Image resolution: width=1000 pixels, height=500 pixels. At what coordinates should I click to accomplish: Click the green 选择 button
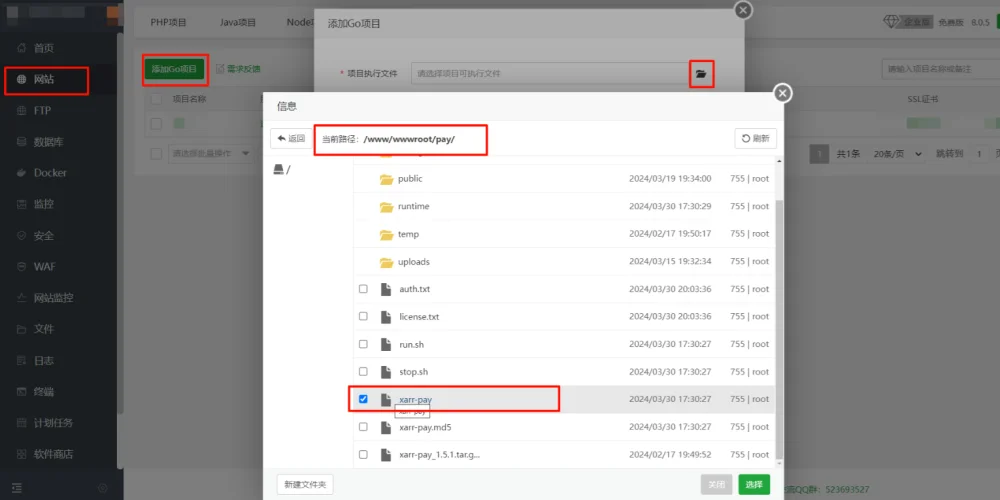click(x=754, y=485)
